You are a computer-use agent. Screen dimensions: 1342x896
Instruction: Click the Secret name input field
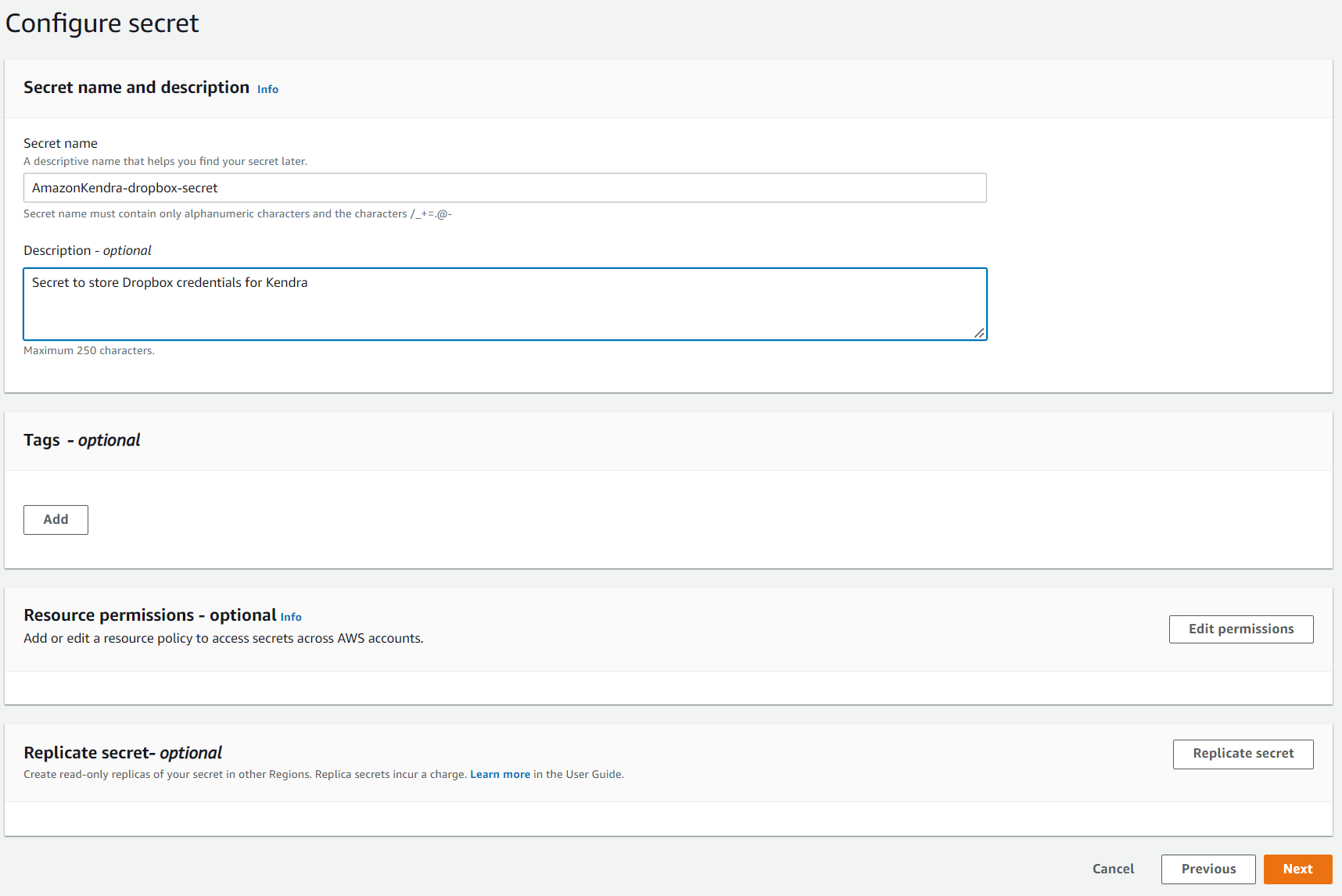[504, 188]
